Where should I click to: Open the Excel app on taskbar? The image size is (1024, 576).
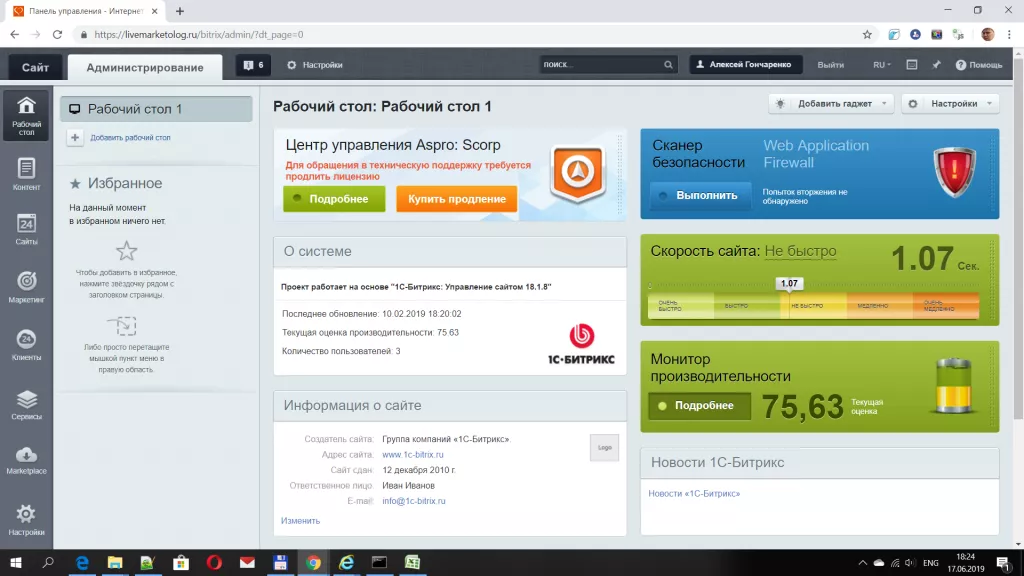pyautogui.click(x=412, y=562)
